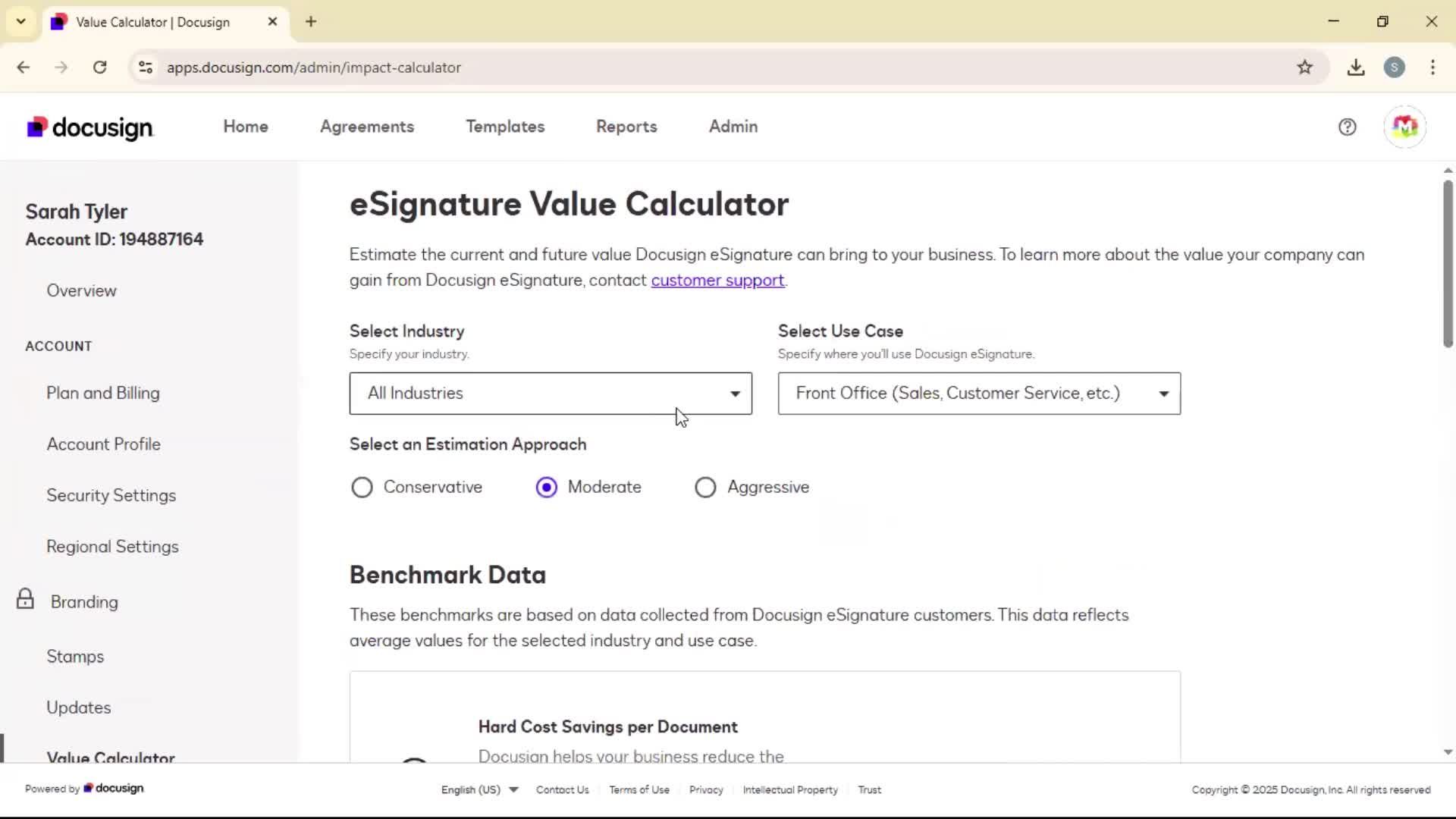1456x819 pixels.
Task: Click the Benchmark Data heading
Action: tap(447, 575)
